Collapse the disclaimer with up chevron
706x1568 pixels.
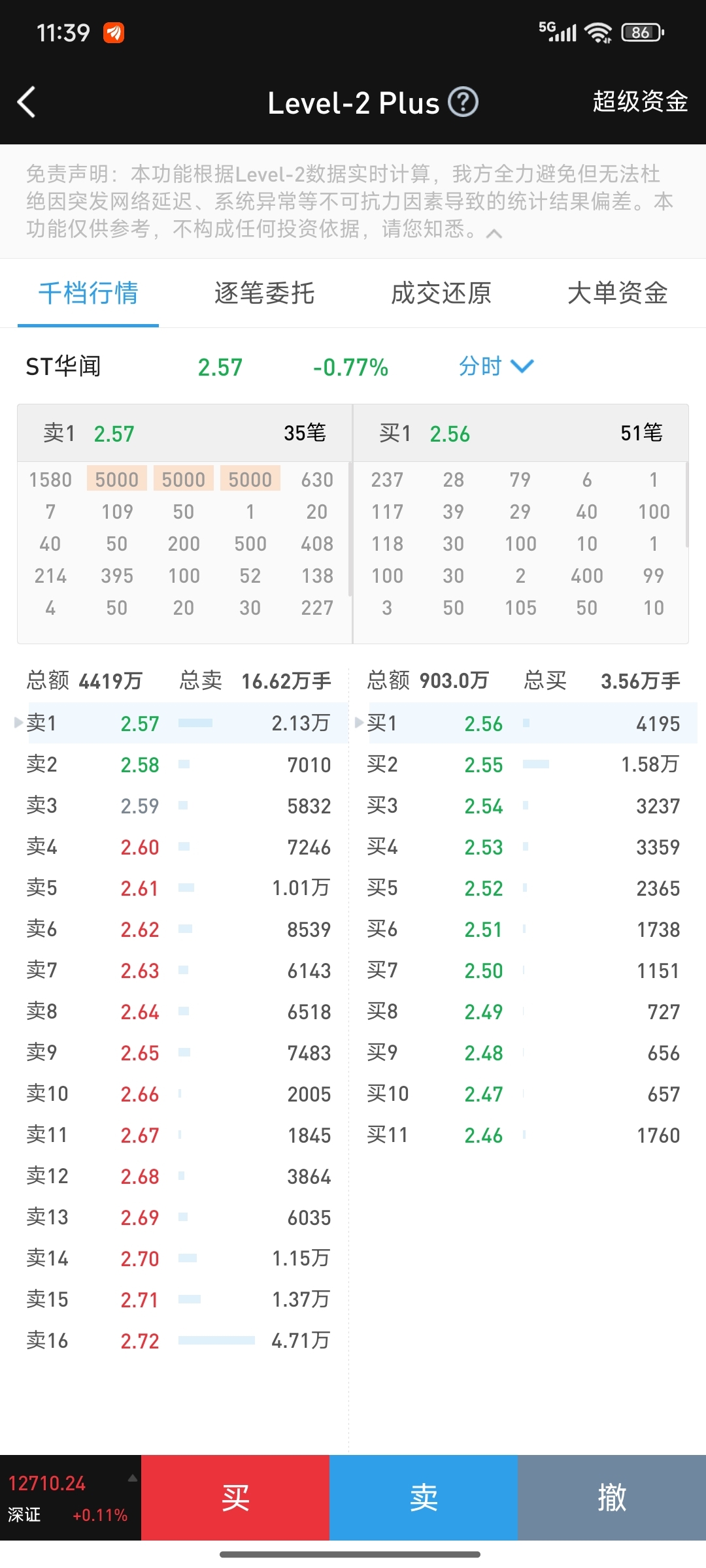[x=494, y=234]
